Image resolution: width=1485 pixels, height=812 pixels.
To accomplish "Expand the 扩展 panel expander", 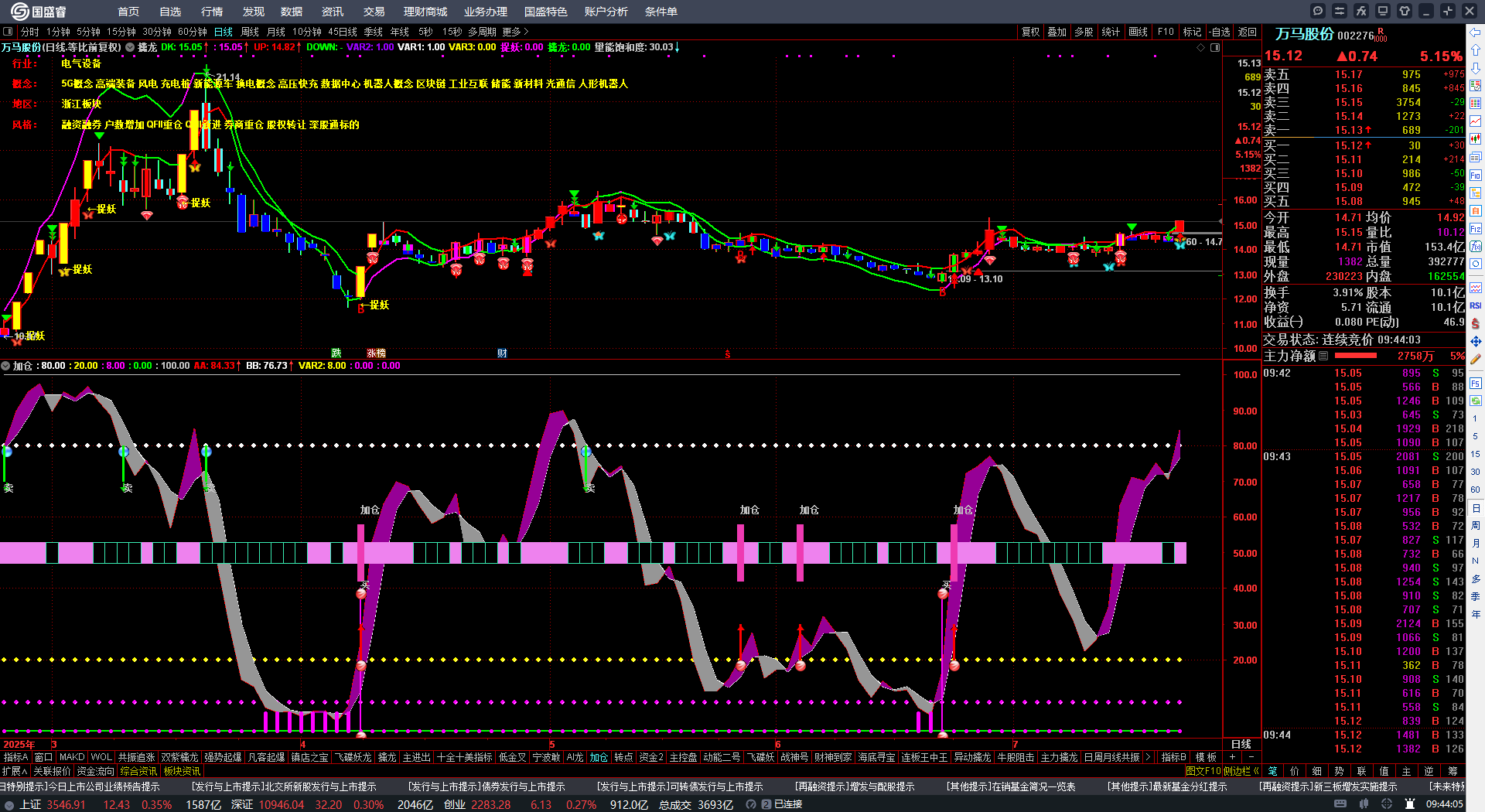I will [x=15, y=771].
